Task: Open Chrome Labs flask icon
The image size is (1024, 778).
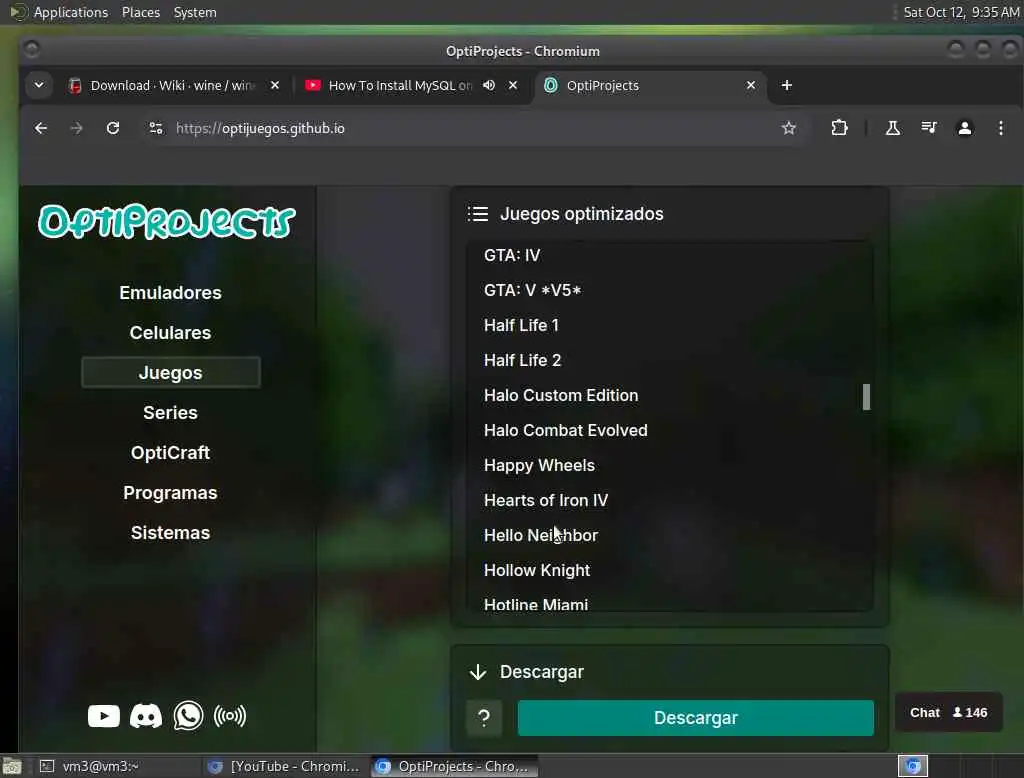Action: click(x=893, y=128)
